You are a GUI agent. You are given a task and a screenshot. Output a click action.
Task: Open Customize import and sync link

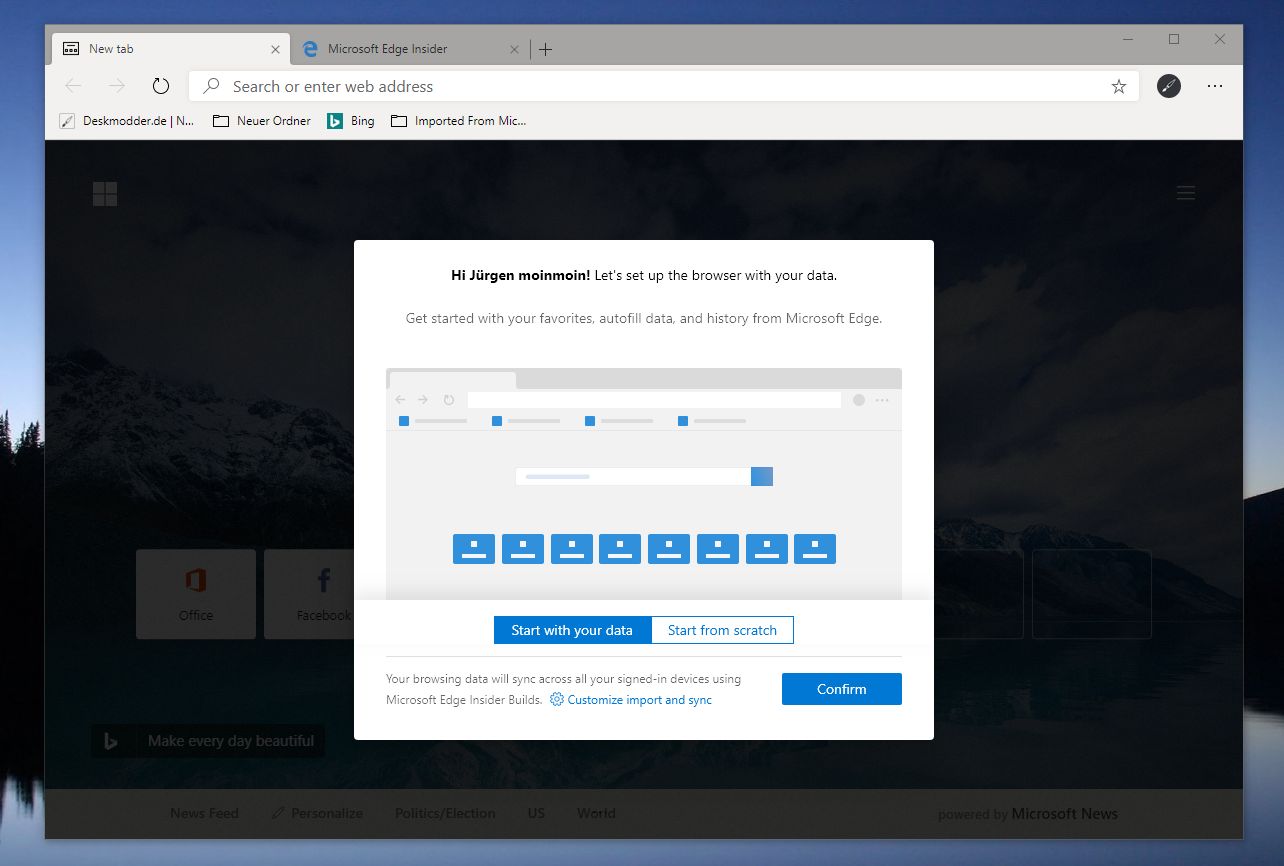[640, 700]
